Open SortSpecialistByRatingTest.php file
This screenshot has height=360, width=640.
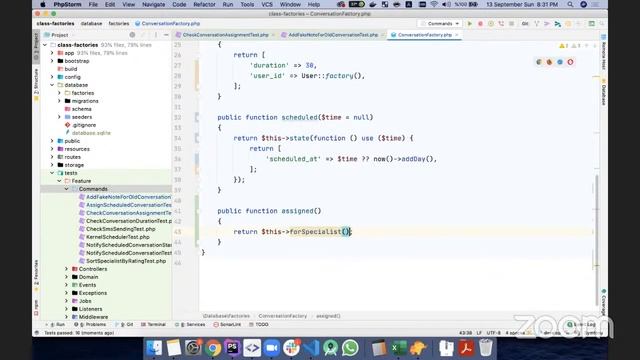pyautogui.click(x=126, y=261)
